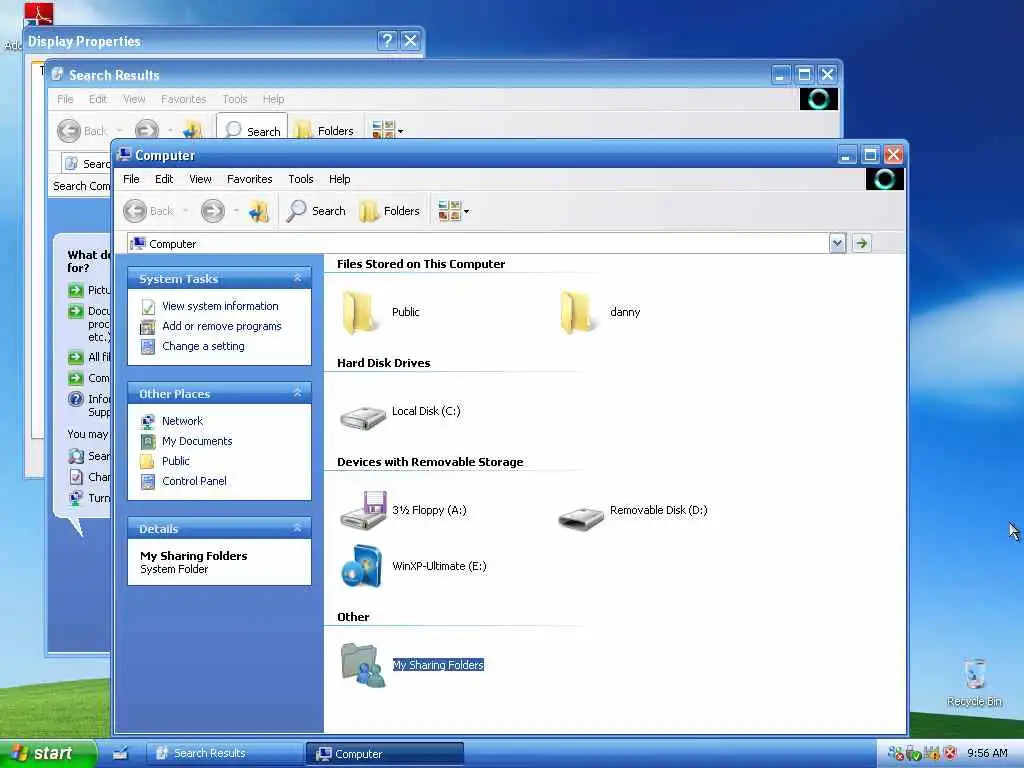This screenshot has height=768, width=1024.
Task: Select the Local Disk (C:) drive icon
Action: click(x=363, y=417)
